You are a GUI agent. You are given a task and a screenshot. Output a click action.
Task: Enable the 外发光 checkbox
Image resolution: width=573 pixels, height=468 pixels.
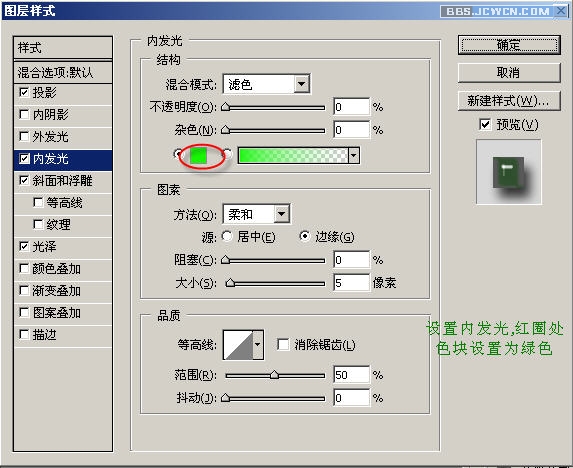(24, 136)
